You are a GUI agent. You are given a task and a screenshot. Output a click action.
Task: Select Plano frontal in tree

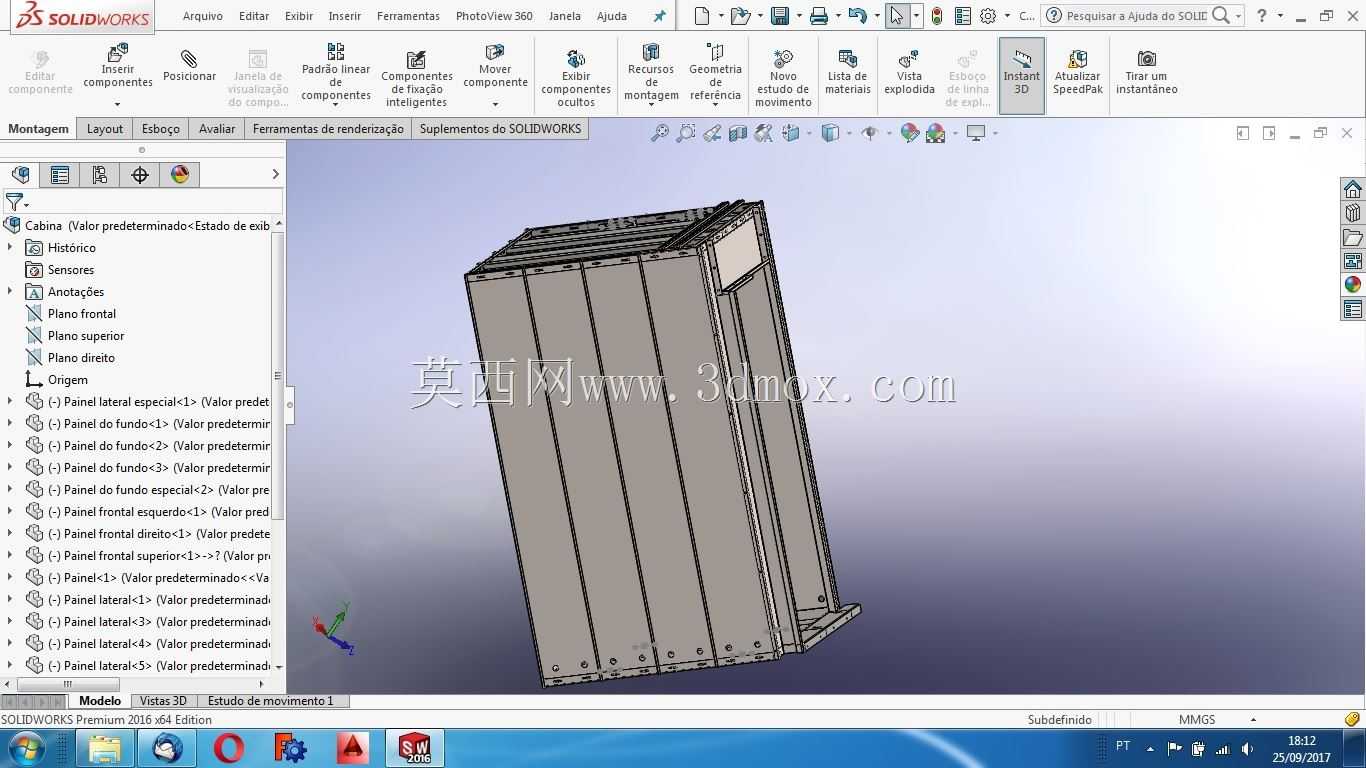(82, 313)
